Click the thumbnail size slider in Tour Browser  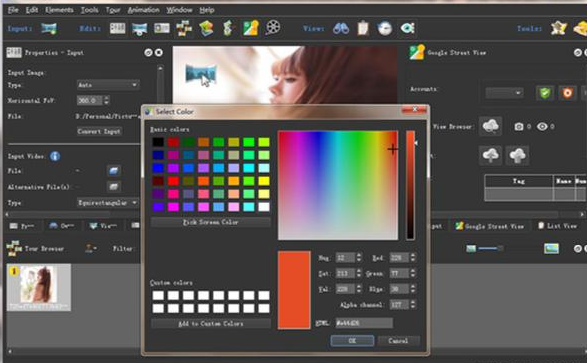[489, 248]
